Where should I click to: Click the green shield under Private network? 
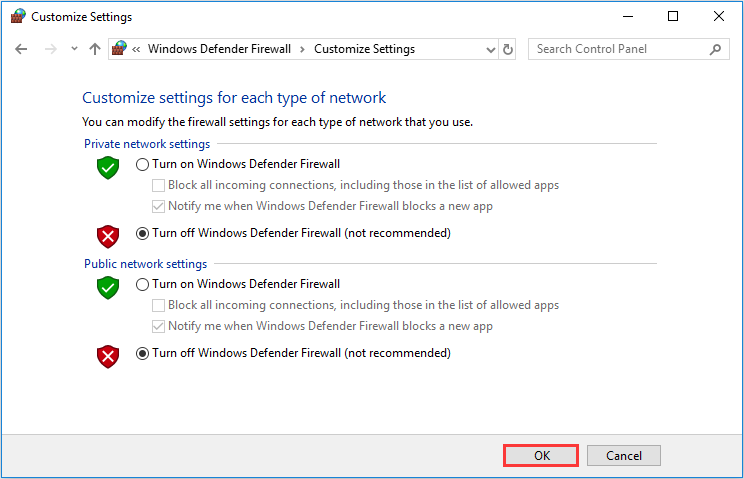tap(108, 167)
